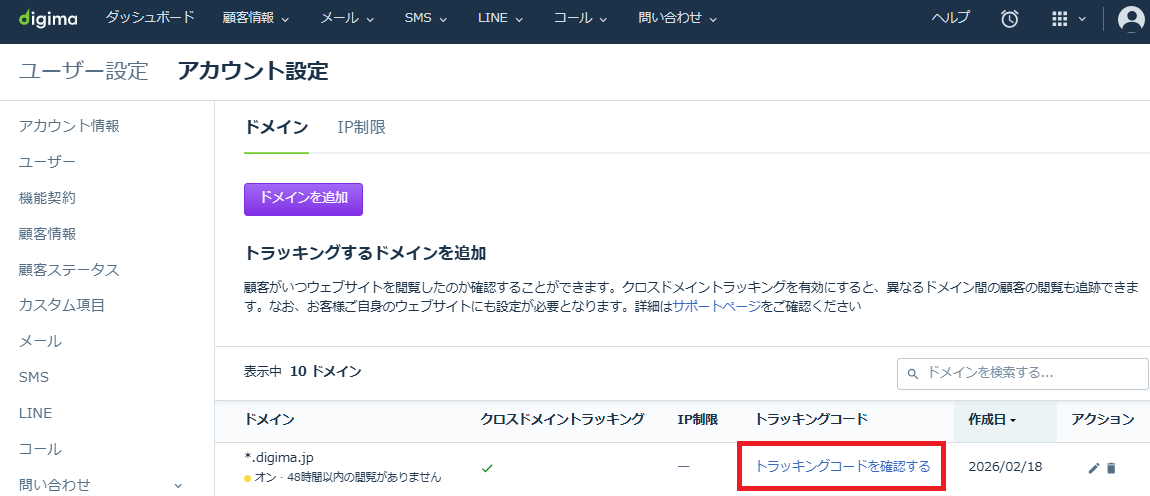The image size is (1150, 496).
Task: Open SMS in the sidebar
Action: point(34,377)
